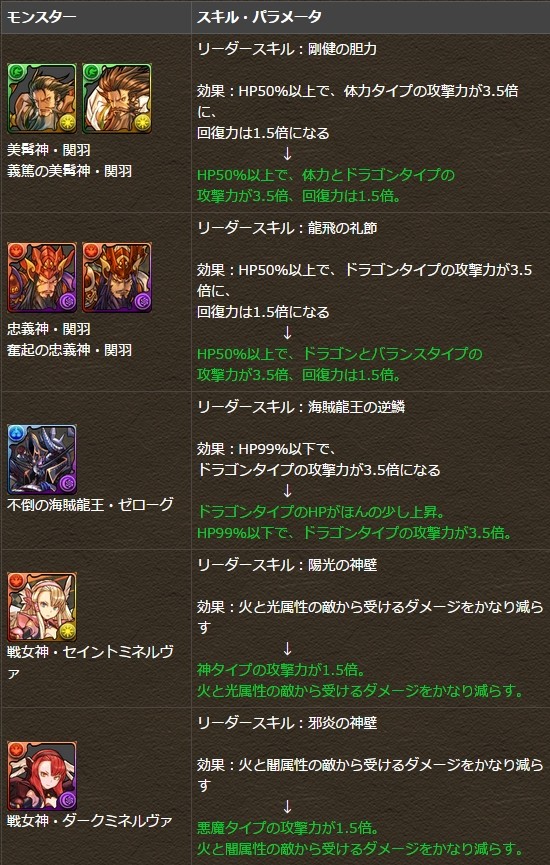
Task: Click the leader skill title 邪炎の神壁
Action: click(342, 723)
